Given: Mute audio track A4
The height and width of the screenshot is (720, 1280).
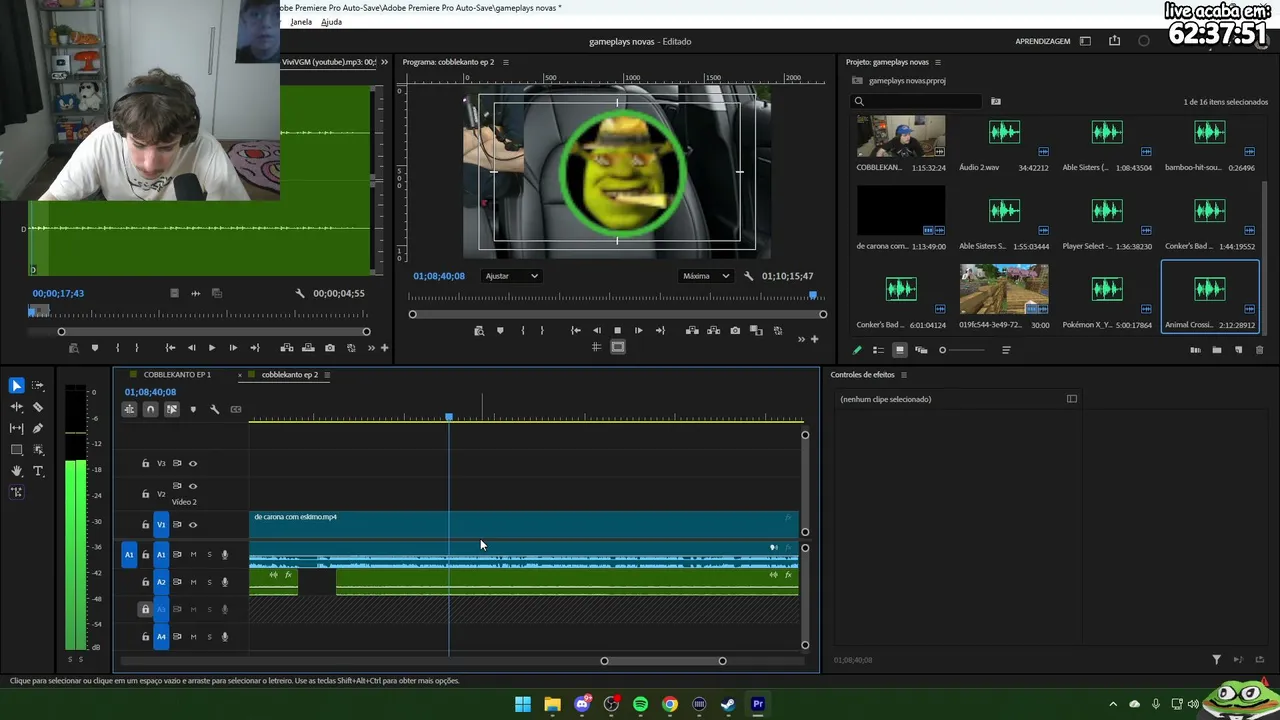Looking at the screenshot, I should (193, 637).
